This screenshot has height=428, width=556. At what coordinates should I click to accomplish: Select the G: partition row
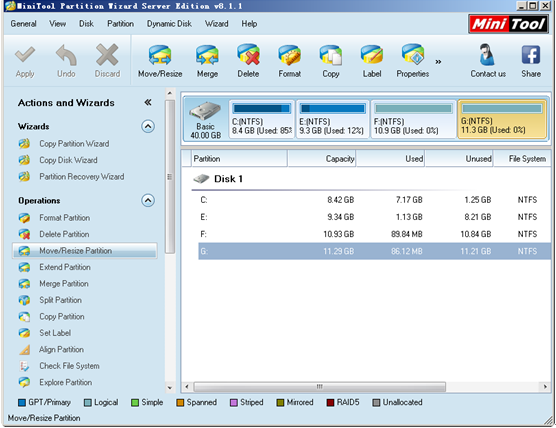374,251
